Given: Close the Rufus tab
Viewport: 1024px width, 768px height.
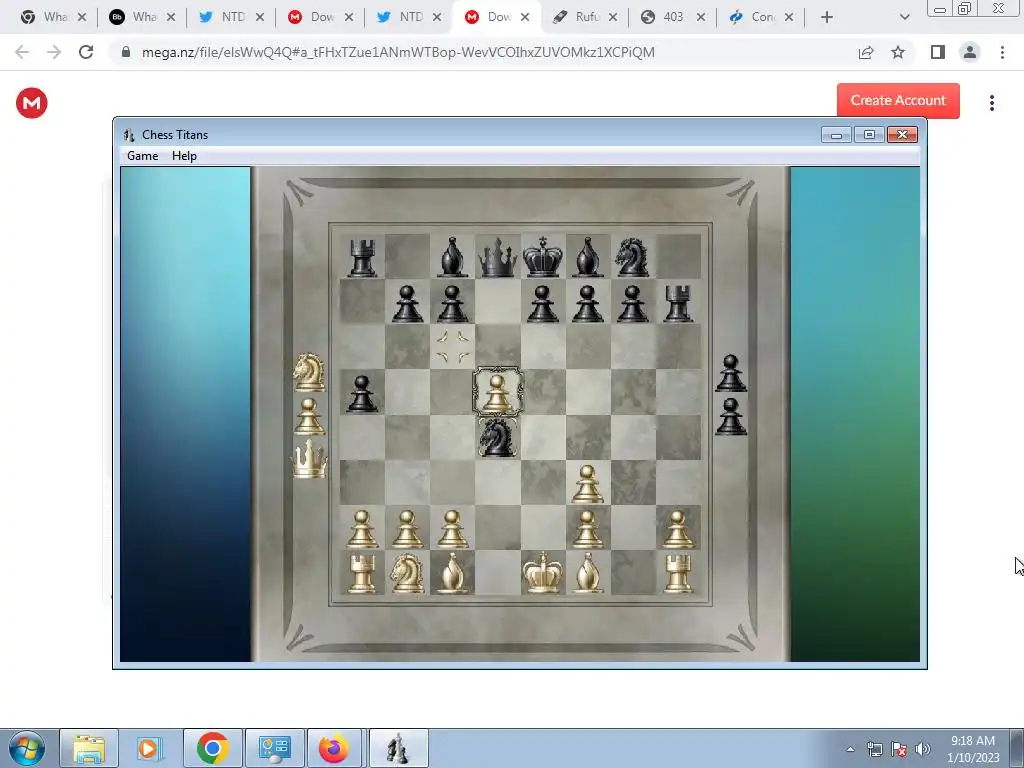Looking at the screenshot, I should [x=613, y=18].
